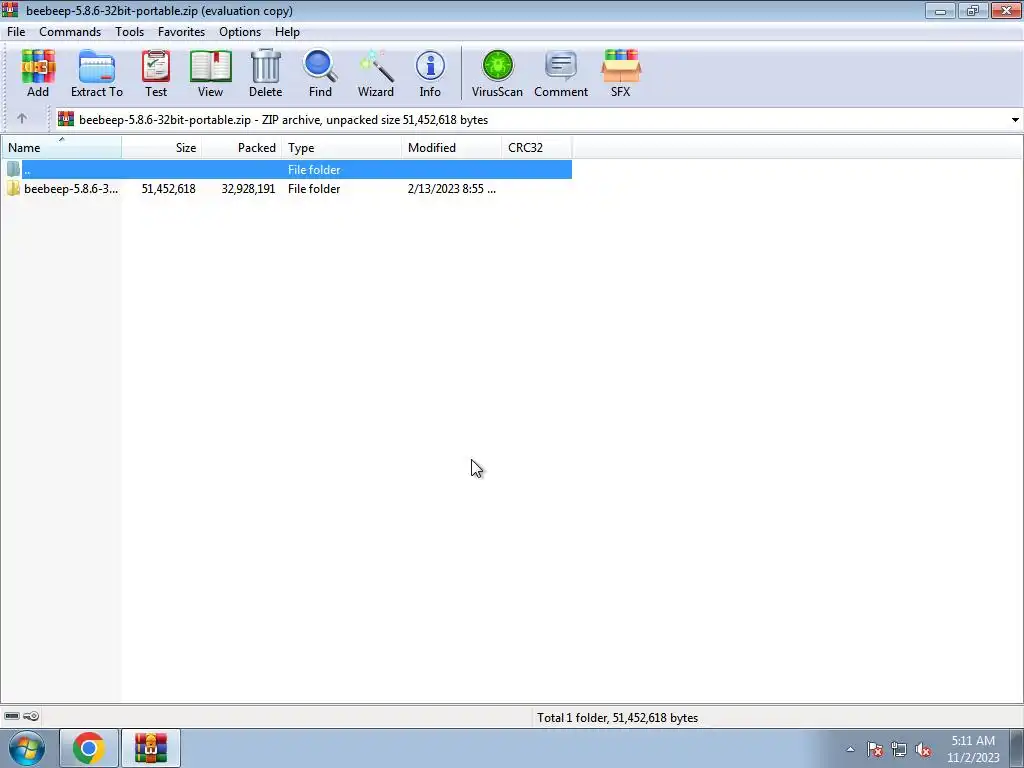Click the parent folder '..' icon
The height and width of the screenshot is (768, 1024).
(13, 169)
